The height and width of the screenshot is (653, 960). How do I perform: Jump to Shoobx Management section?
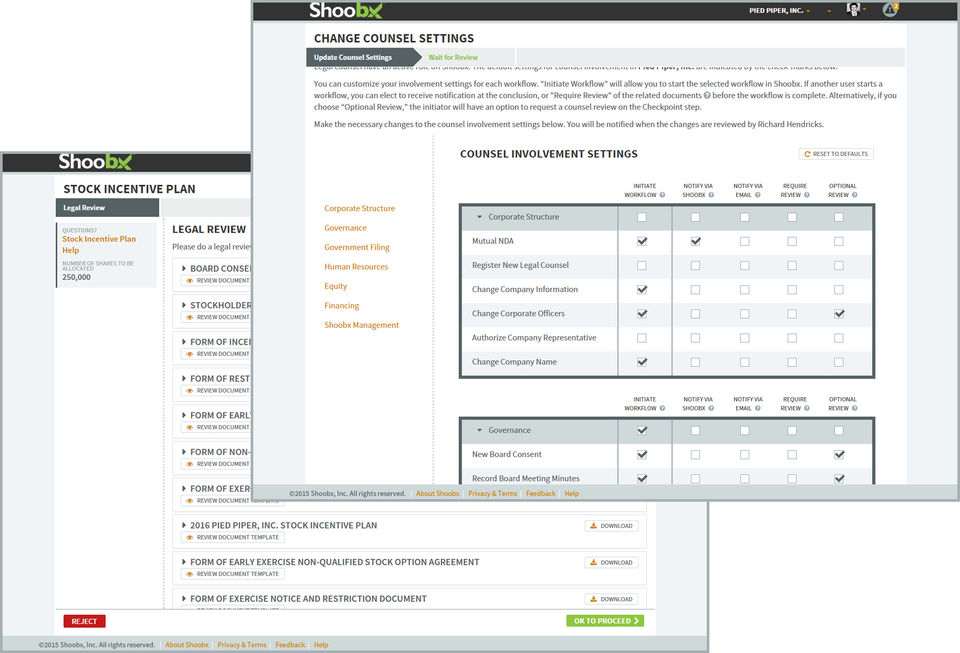point(361,326)
